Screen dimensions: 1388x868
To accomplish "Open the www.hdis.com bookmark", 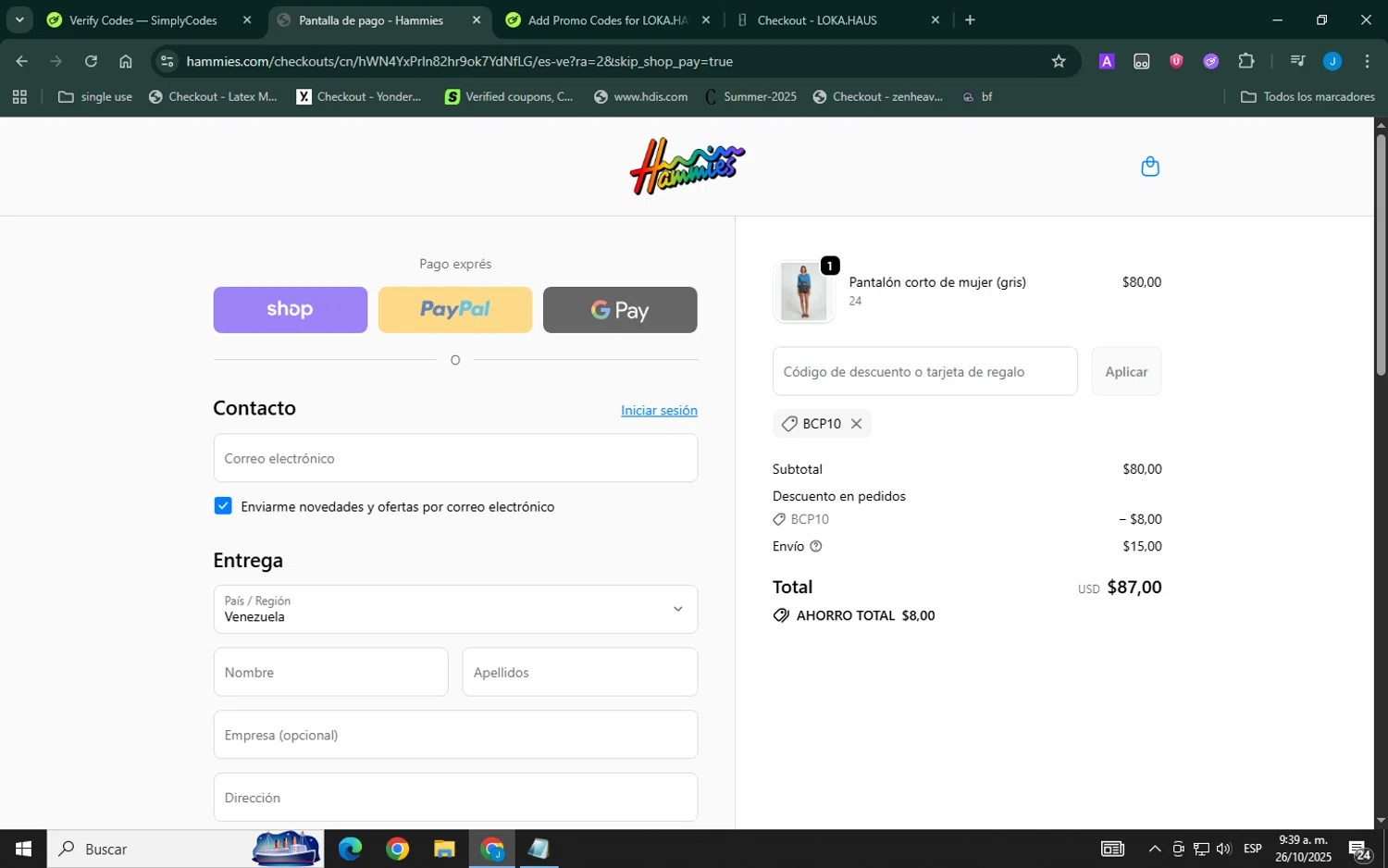I will coord(640,96).
